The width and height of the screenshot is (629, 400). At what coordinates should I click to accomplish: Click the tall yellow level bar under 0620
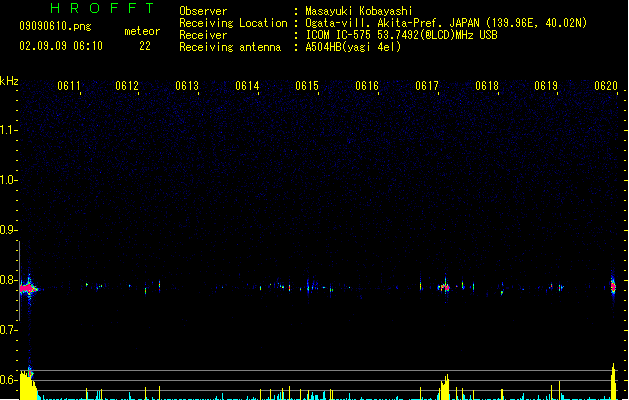(613, 381)
